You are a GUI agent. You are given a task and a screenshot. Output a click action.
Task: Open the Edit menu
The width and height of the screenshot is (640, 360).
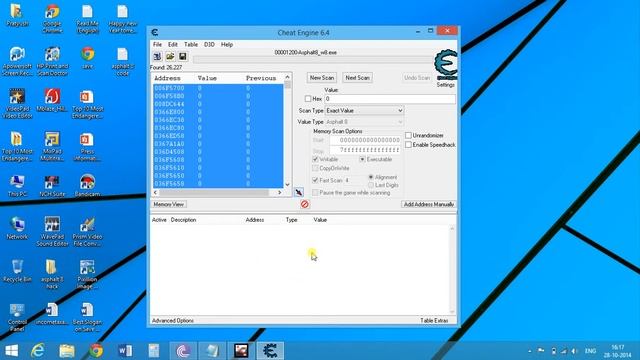[x=173, y=44]
